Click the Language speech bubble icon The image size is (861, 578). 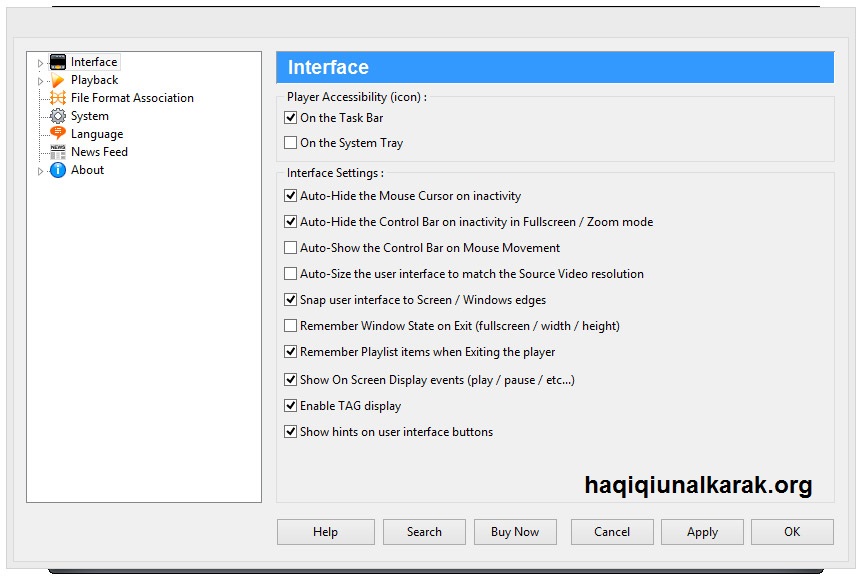58,133
